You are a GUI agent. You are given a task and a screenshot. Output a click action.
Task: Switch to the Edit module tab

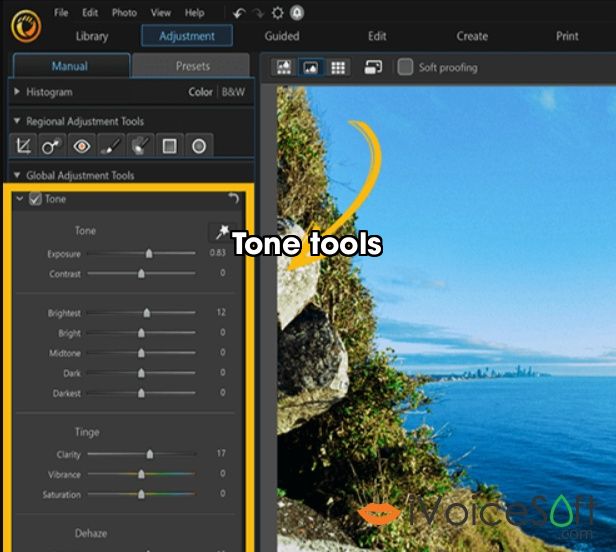point(377,36)
